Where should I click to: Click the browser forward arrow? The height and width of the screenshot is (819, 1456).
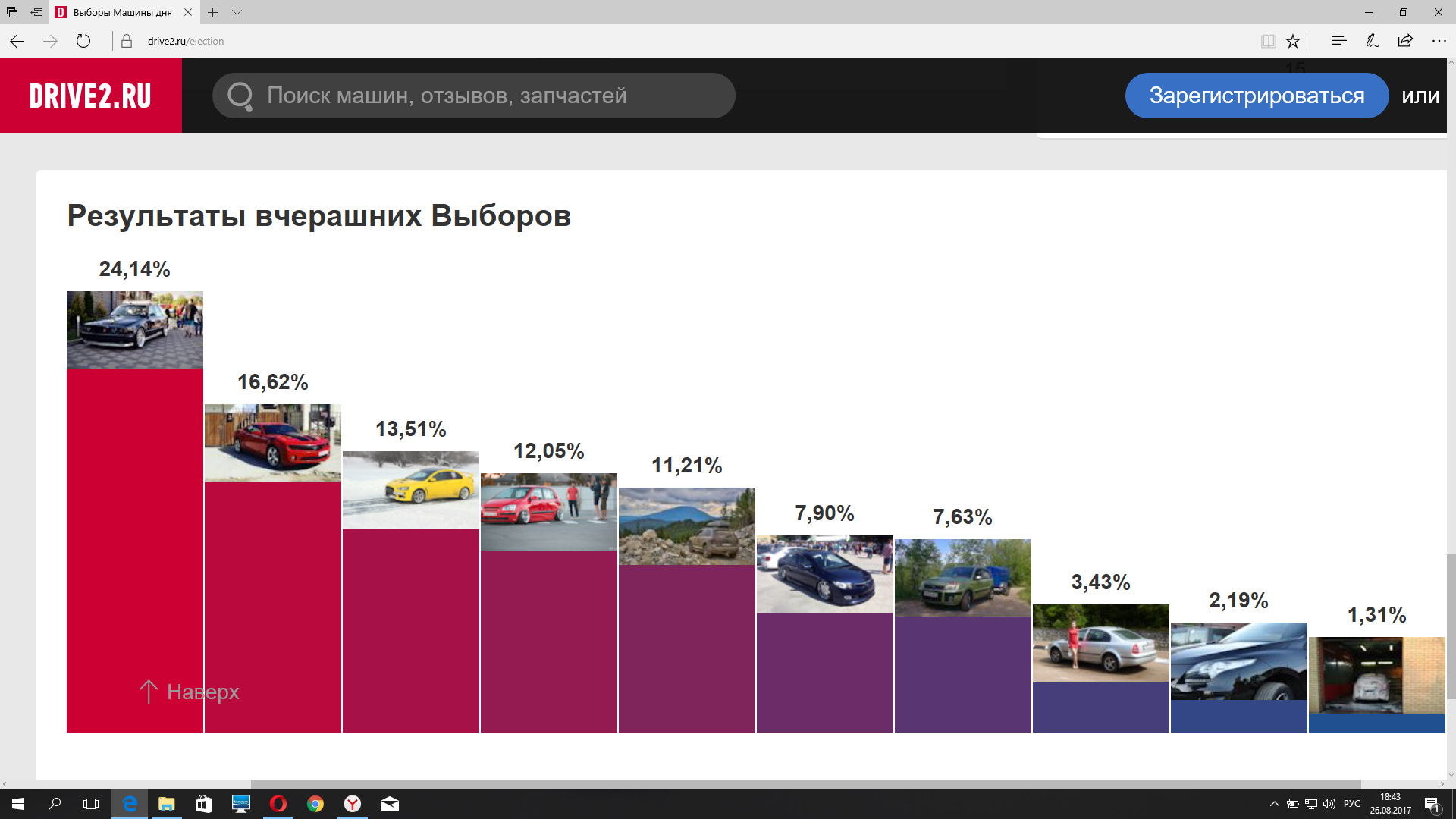point(50,41)
